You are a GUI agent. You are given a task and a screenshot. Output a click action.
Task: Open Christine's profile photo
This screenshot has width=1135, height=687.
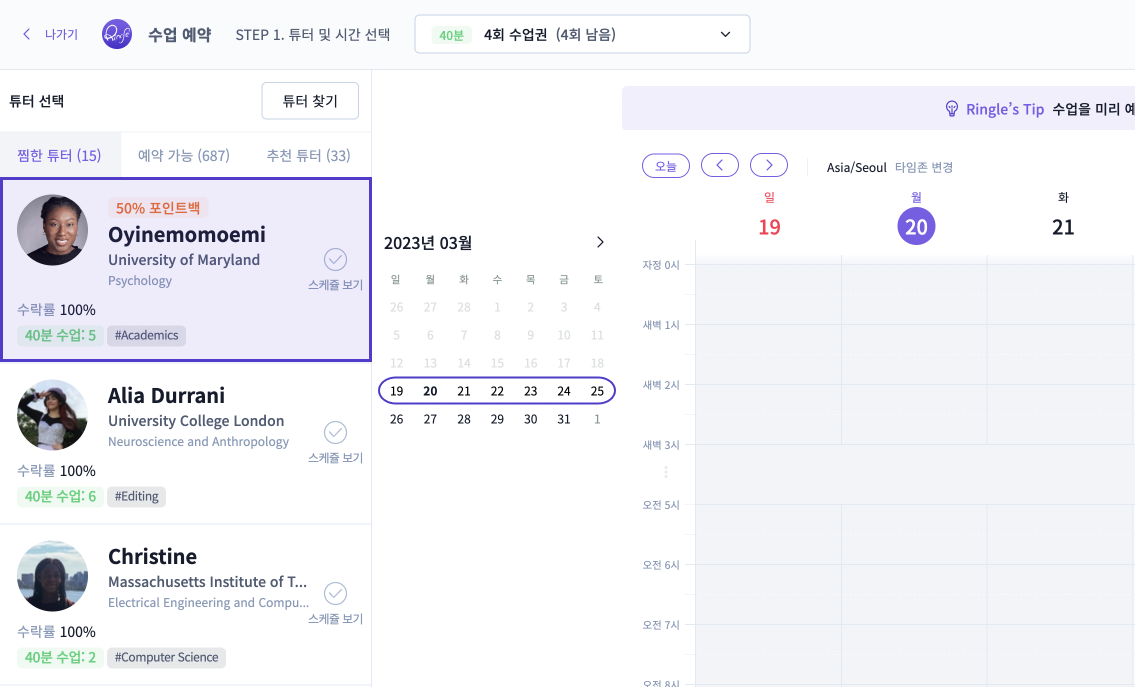pos(53,576)
